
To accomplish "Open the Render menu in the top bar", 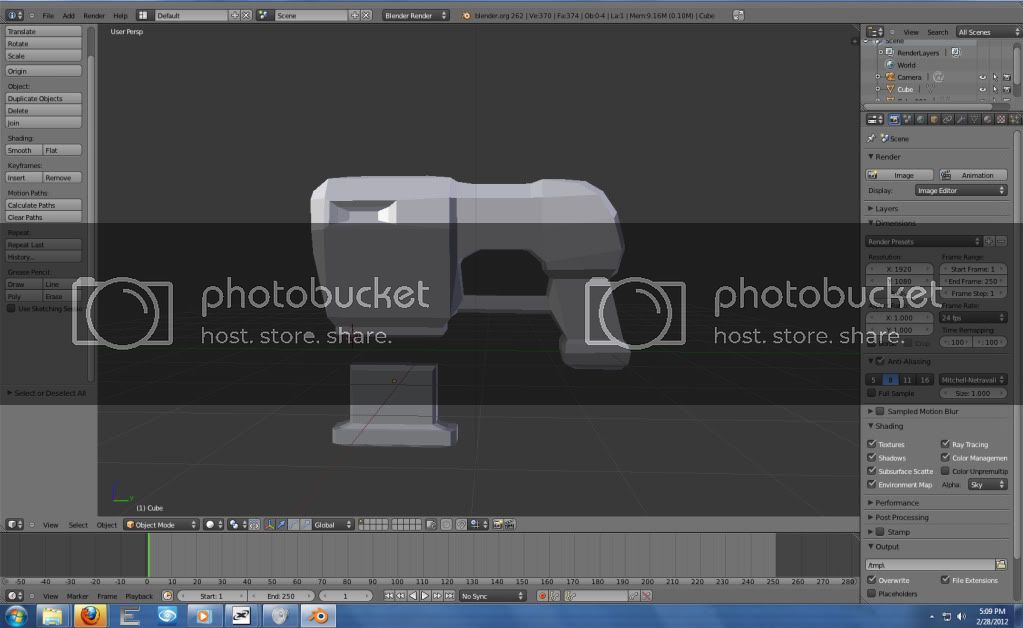I will pos(94,16).
